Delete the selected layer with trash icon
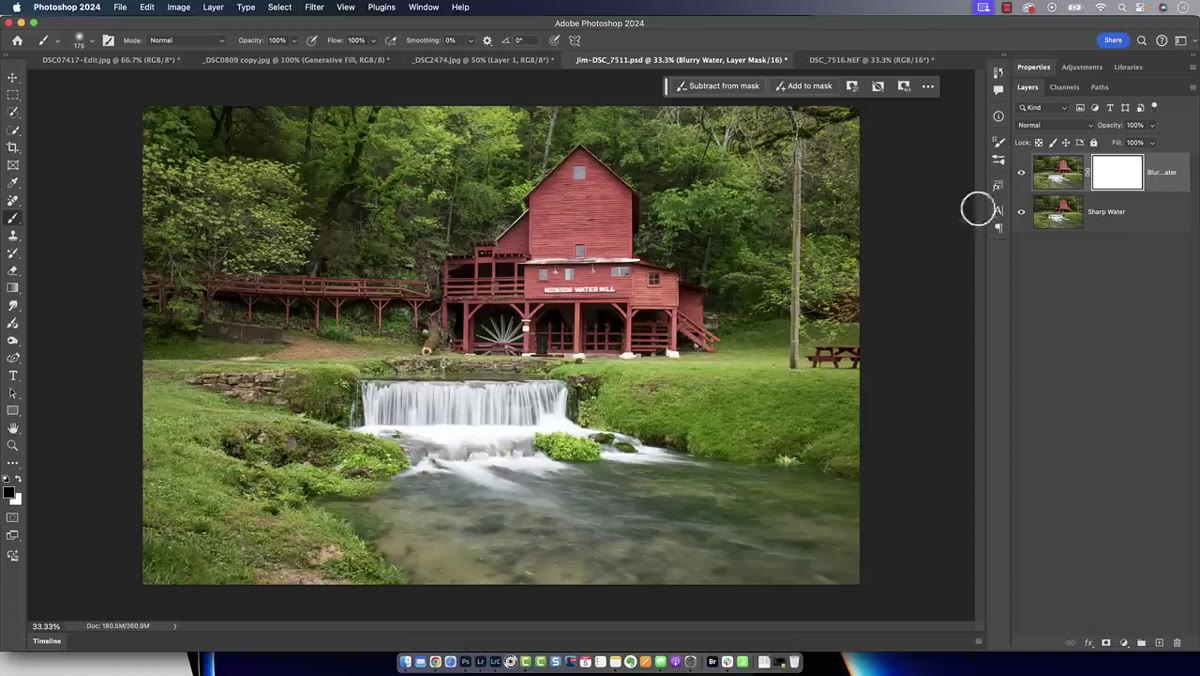 pos(1177,643)
